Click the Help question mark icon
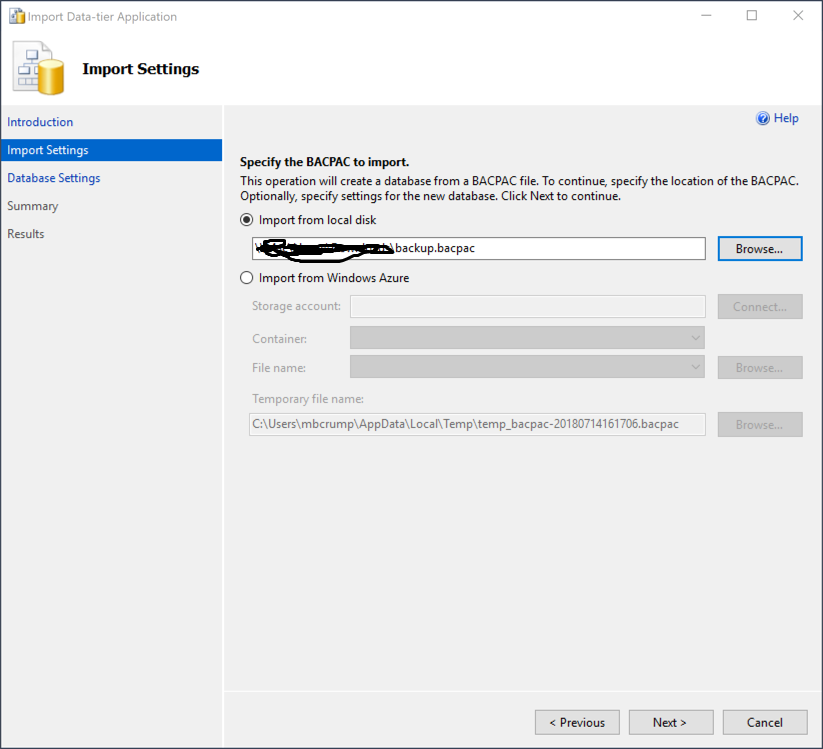The width and height of the screenshot is (823, 749). (764, 118)
